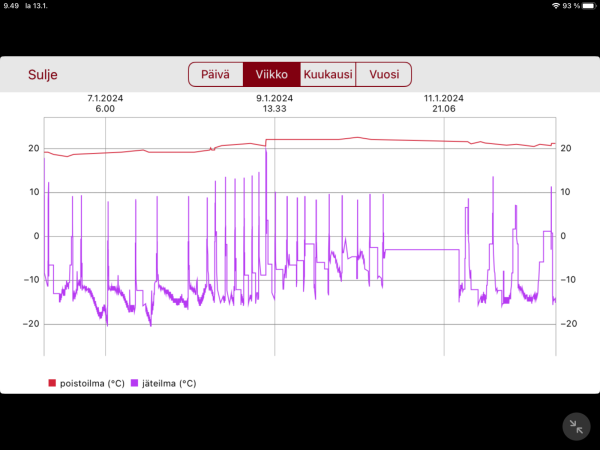Screen dimensions: 600x450
Task: Click the left axis 20 label
Action: coord(33,149)
